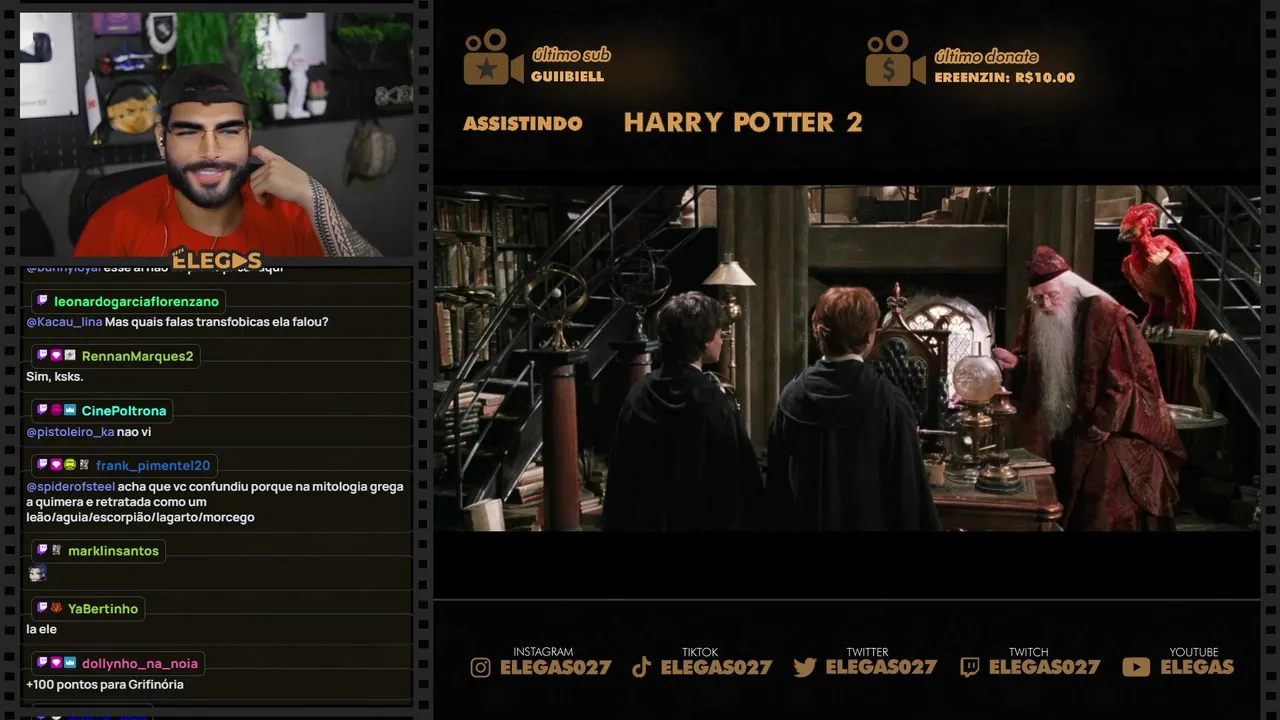Click the @pistoleiro_ka mention
This screenshot has height=720, width=1280.
tap(70, 432)
